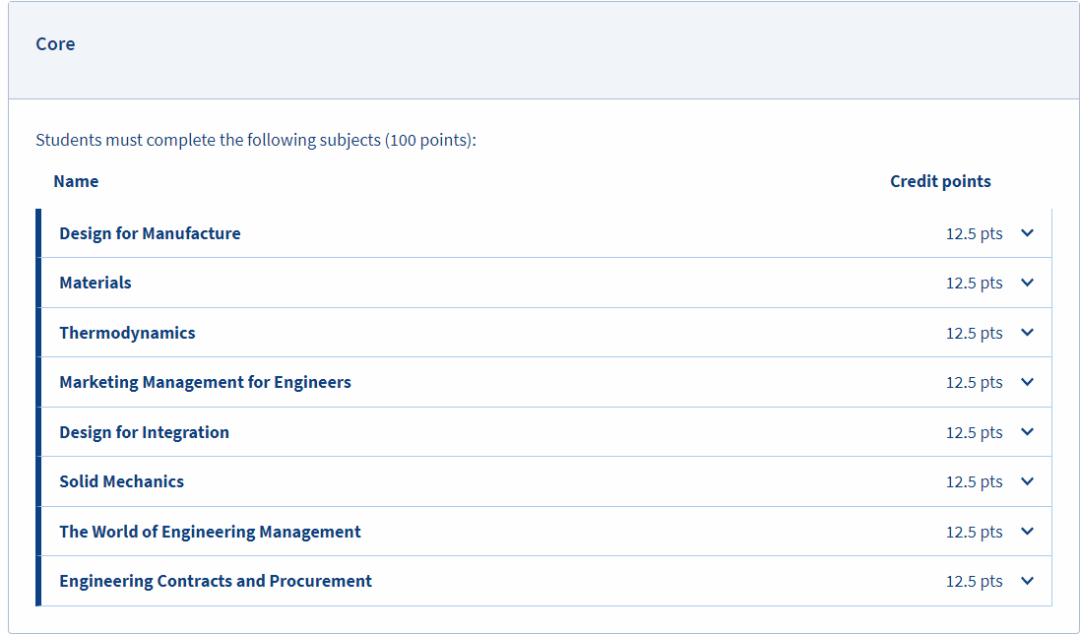Image resolution: width=1080 pixels, height=634 pixels.
Task: Click the 12.5 pts value for Materials
Action: (x=974, y=283)
